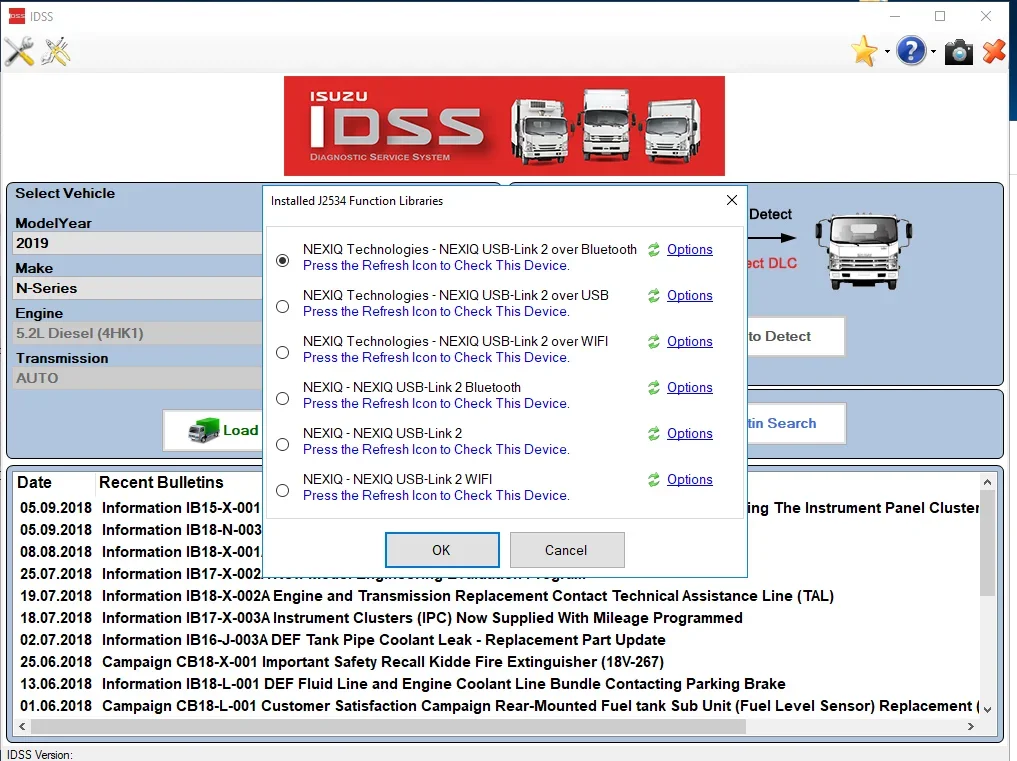This screenshot has height=761, width=1017.
Task: Close the Installed J2534 Function Libraries dialog
Action: (732, 200)
